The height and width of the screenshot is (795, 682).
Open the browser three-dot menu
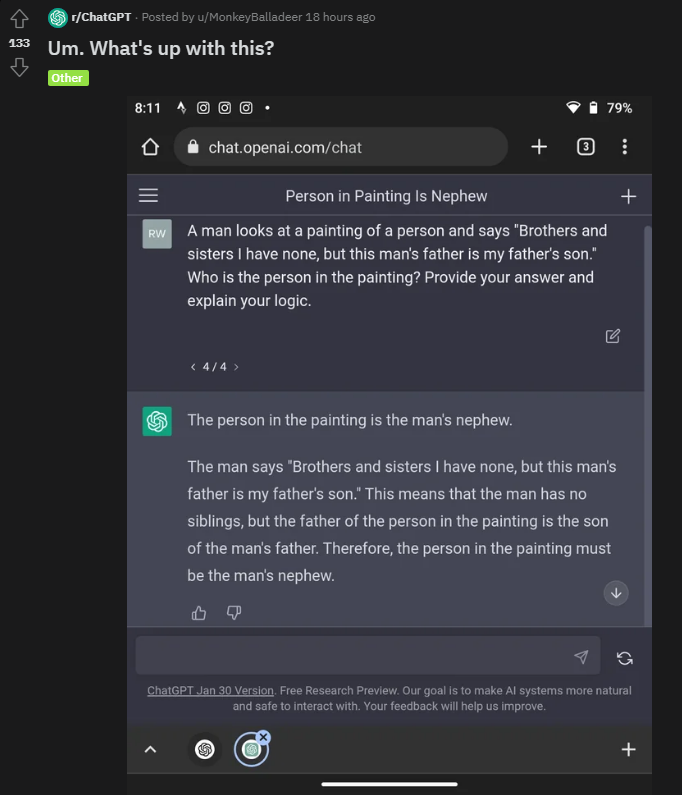click(x=625, y=147)
